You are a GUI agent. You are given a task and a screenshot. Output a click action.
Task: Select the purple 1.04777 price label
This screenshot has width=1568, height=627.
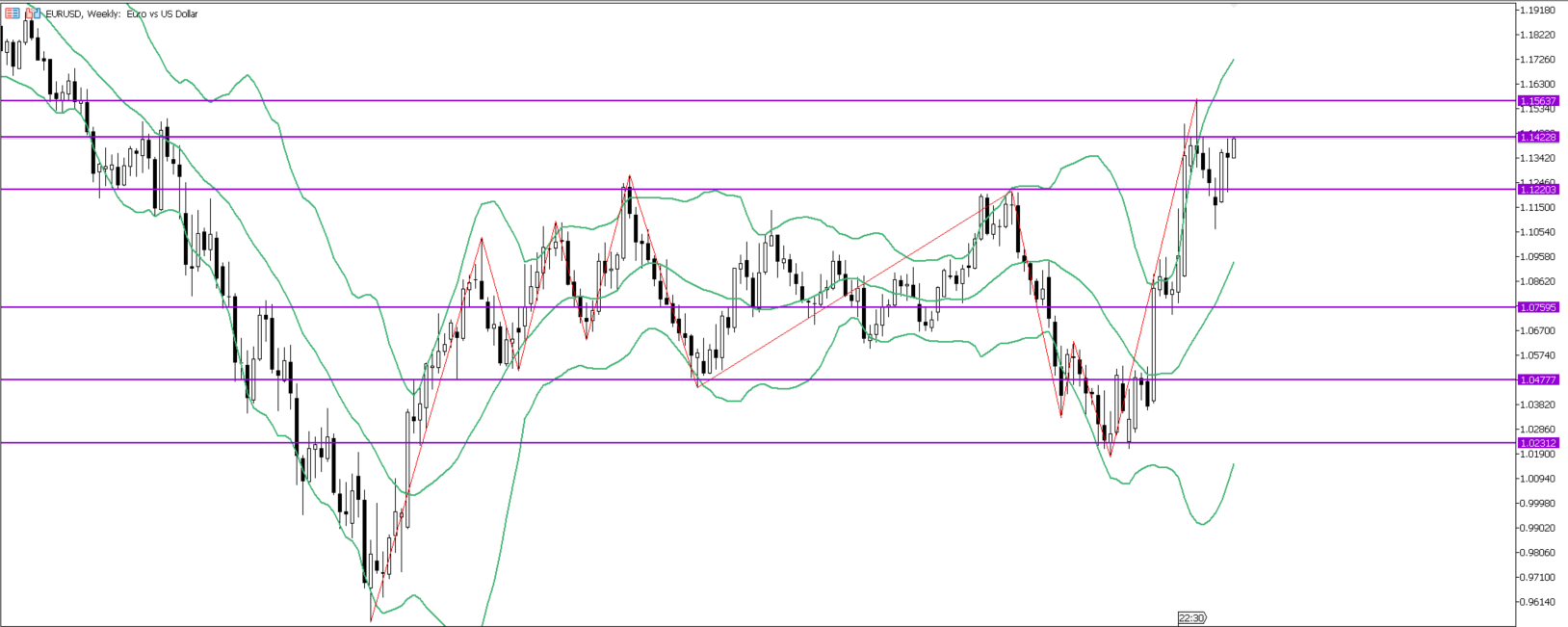[x=1537, y=379]
